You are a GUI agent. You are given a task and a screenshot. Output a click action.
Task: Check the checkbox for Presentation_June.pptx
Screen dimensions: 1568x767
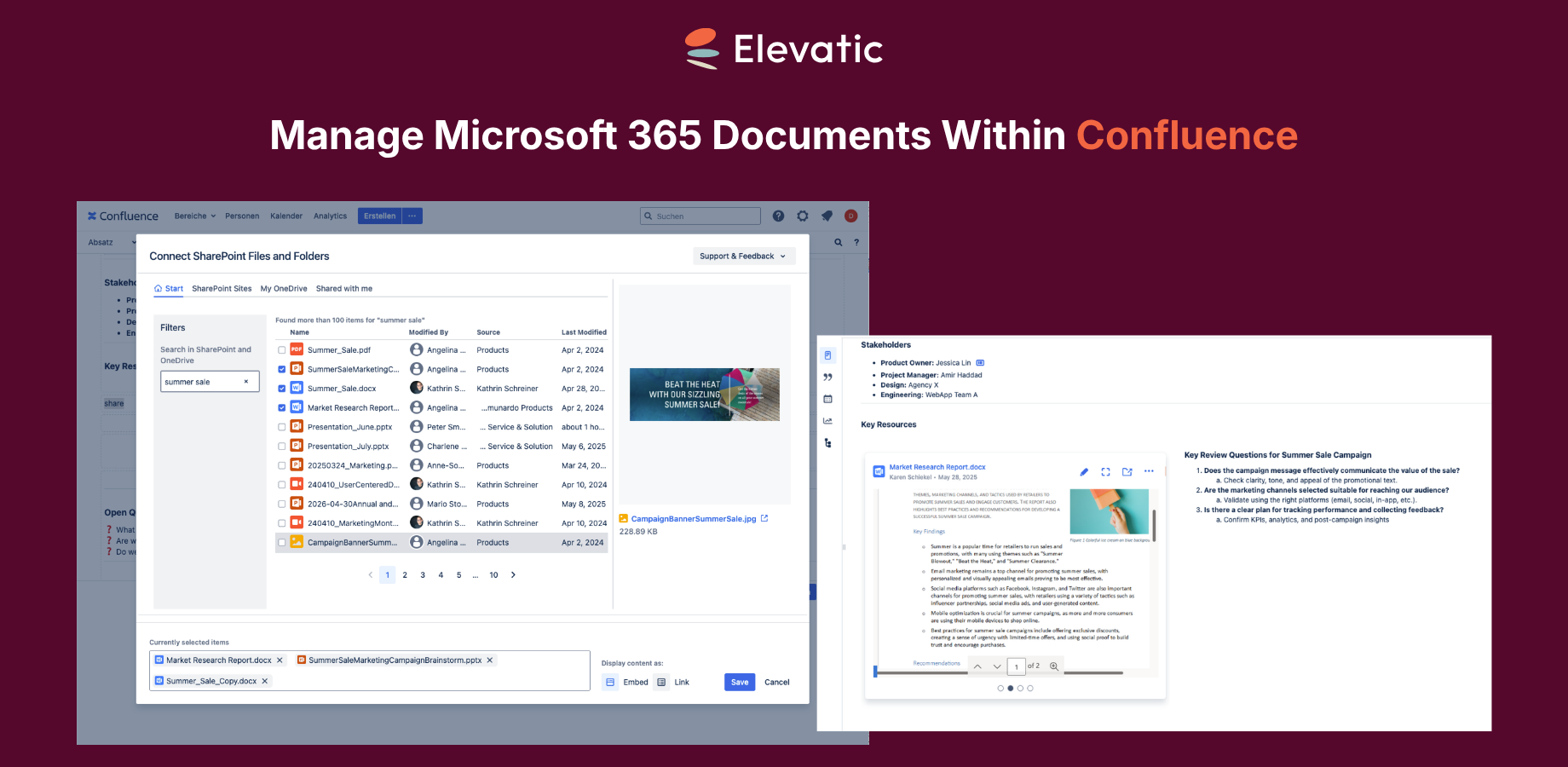(282, 426)
